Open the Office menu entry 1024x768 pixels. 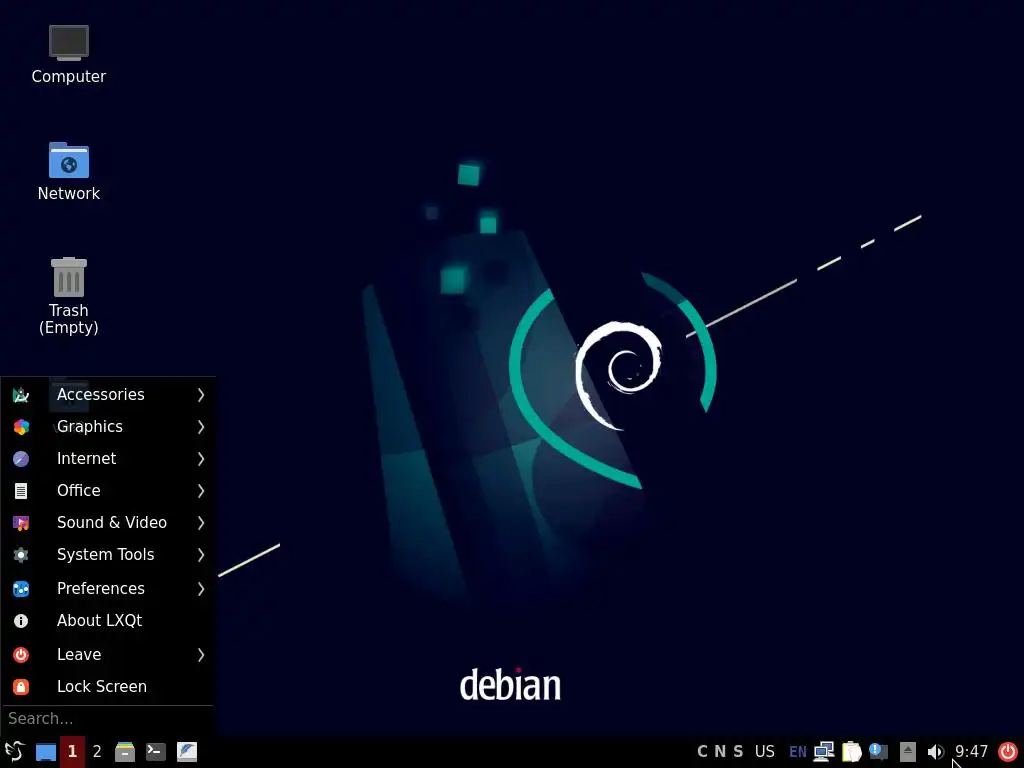108,490
